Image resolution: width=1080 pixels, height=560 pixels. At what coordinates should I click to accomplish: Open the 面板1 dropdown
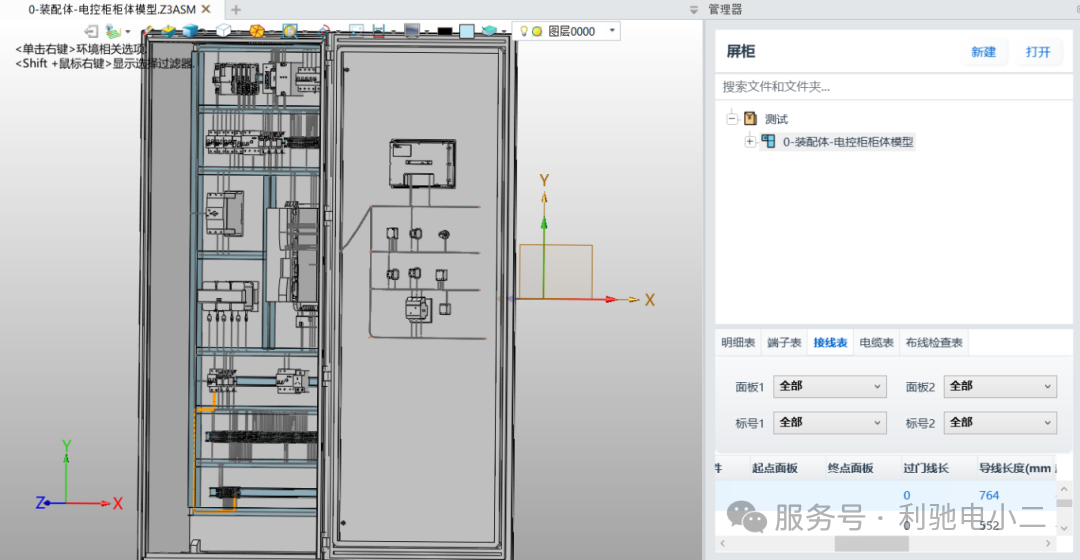829,387
